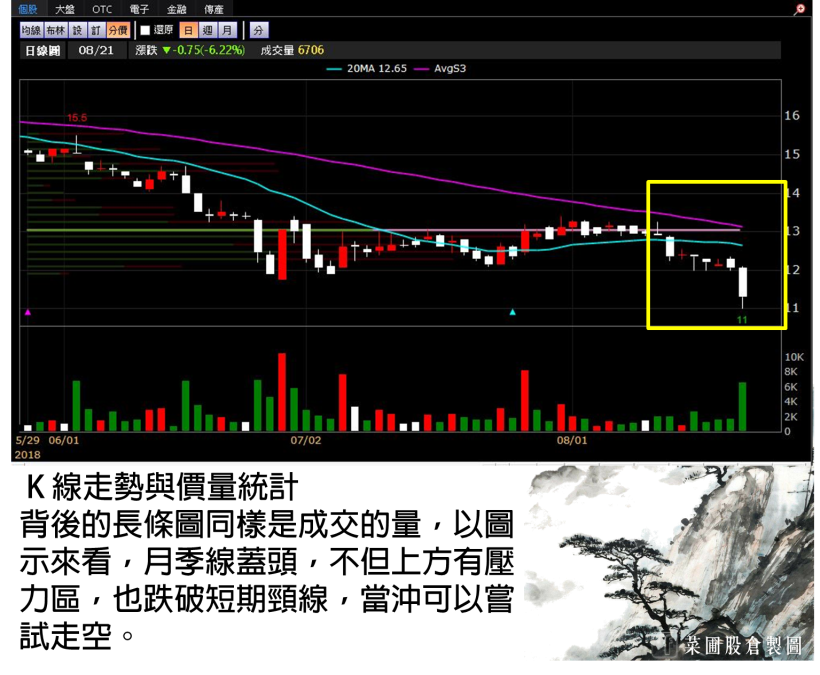The width and height of the screenshot is (820, 675).
Task: Toggle the 還原 checkbox
Action: click(145, 30)
